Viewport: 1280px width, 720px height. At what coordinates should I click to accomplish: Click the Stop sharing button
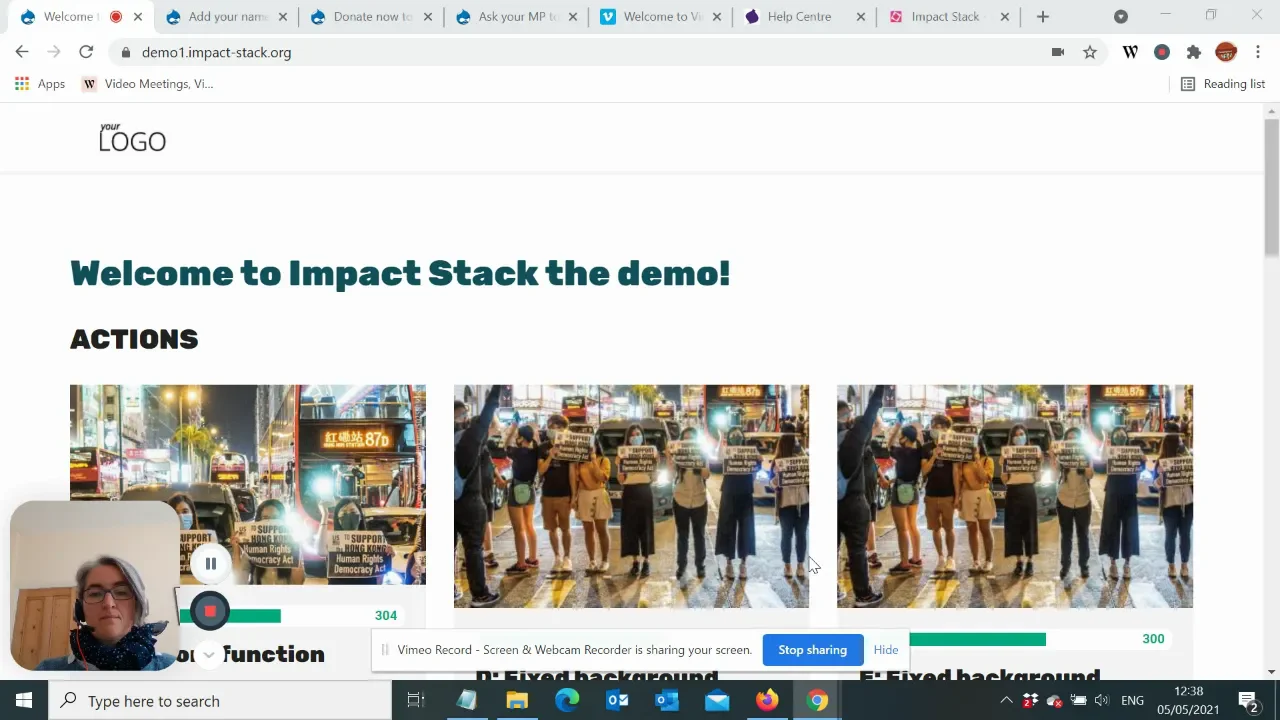[812, 650]
